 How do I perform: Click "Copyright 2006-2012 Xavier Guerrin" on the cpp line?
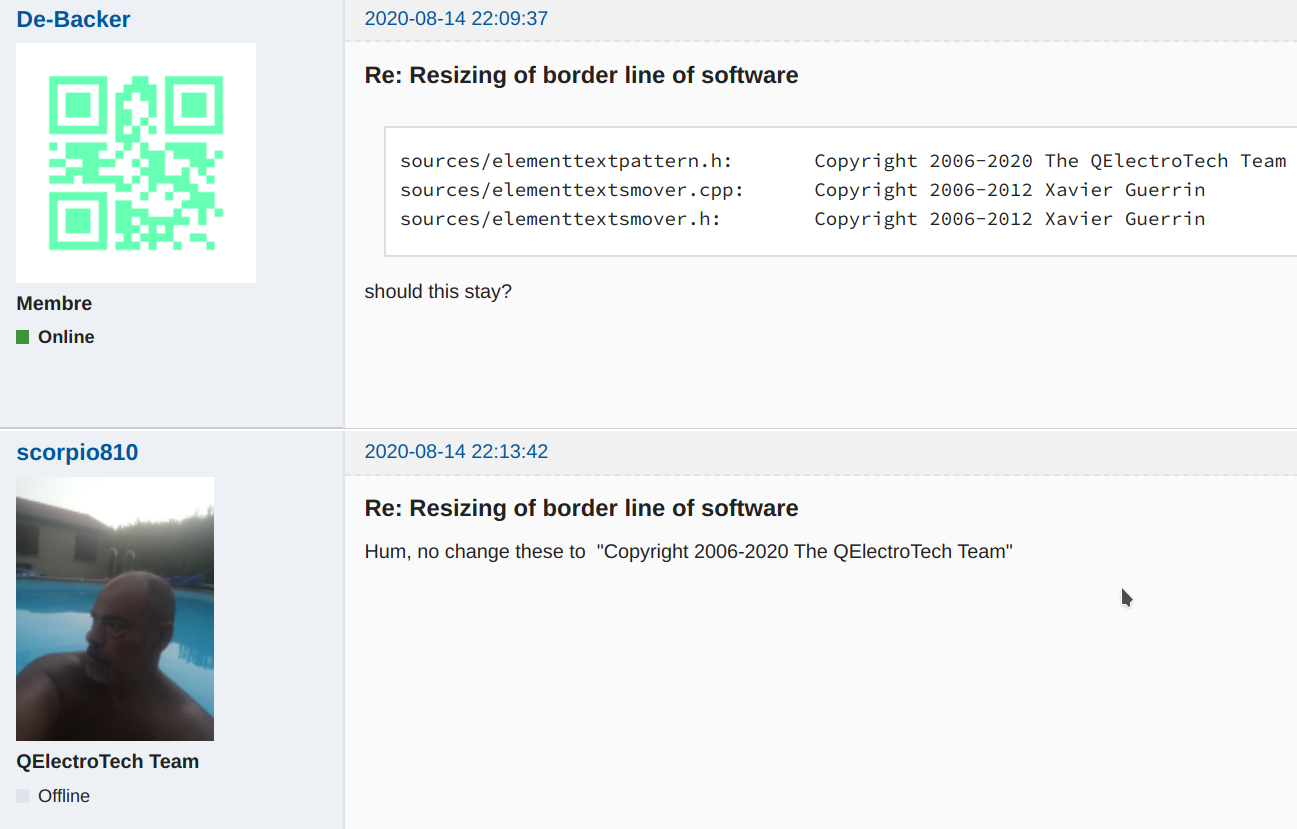coord(1009,190)
